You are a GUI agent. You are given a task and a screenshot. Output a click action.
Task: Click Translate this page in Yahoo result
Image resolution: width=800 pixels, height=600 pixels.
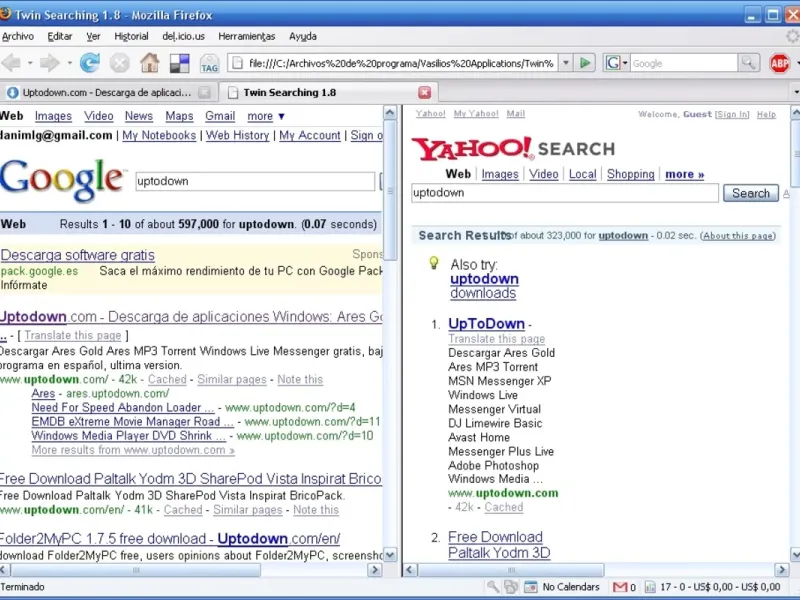point(496,339)
